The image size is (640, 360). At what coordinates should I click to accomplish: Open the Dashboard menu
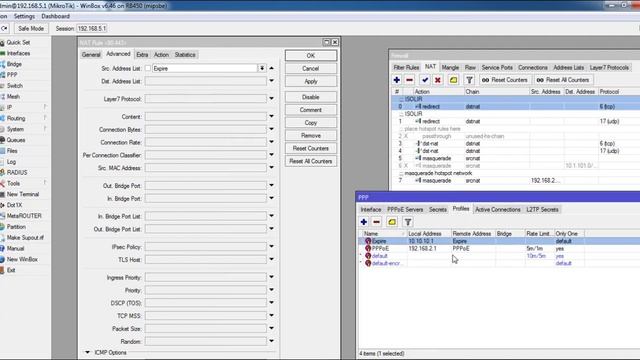point(56,16)
